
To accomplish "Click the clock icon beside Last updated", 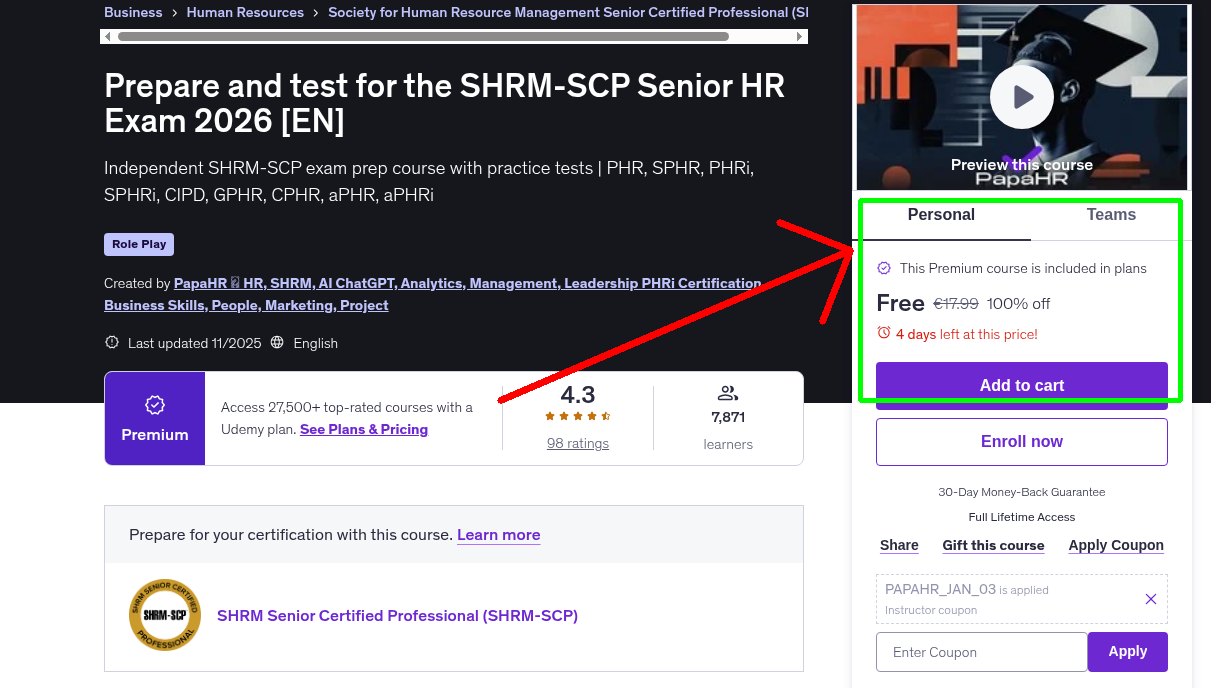I will tap(111, 342).
